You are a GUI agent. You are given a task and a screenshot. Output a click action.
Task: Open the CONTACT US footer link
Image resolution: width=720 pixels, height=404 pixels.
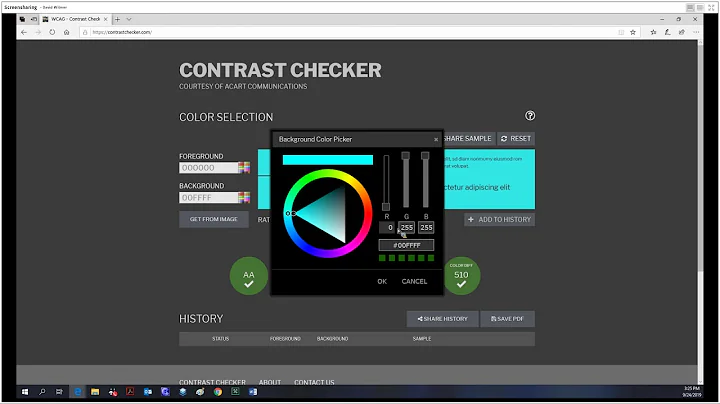click(x=314, y=382)
